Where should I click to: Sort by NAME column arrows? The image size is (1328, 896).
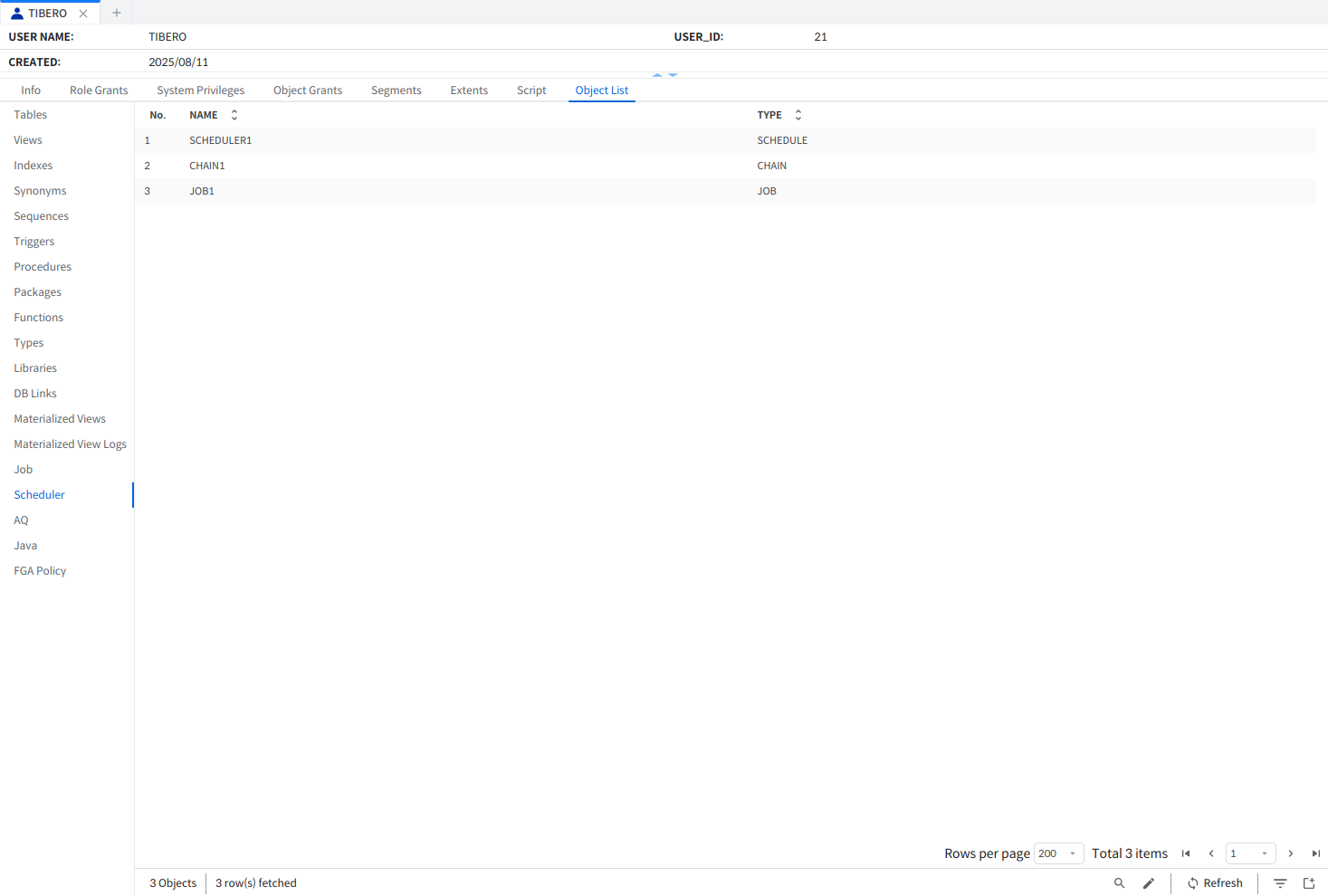click(x=234, y=115)
